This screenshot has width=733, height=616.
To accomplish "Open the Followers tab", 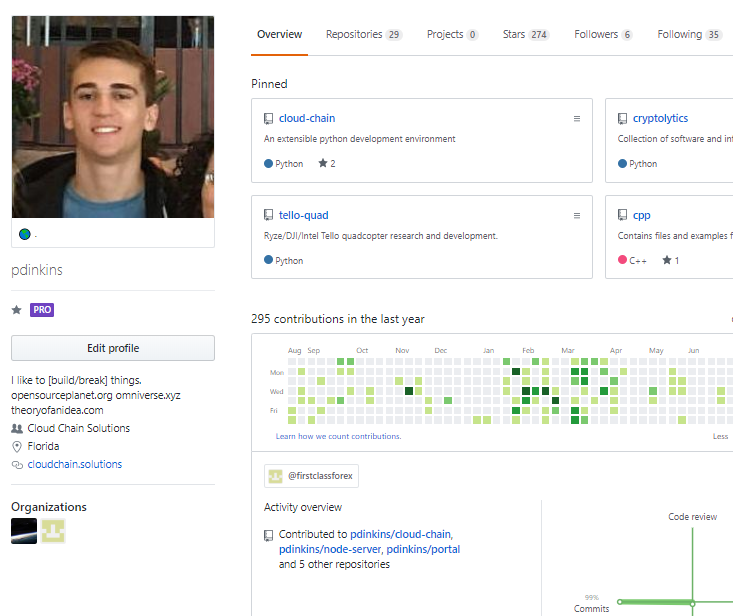I will tap(603, 35).
